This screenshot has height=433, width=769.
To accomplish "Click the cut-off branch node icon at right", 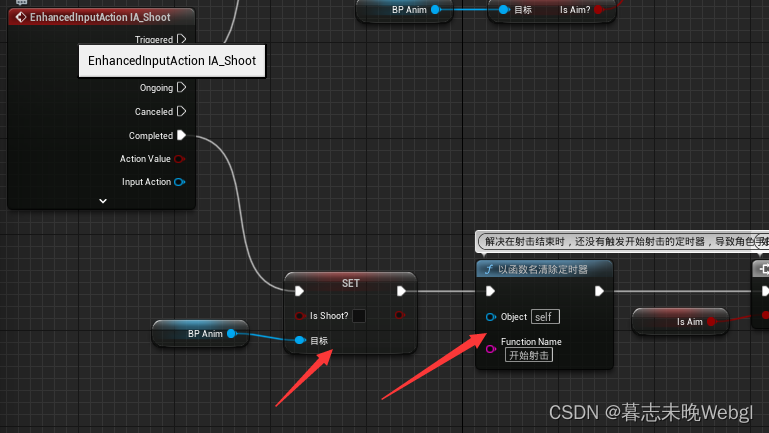I will (764, 269).
